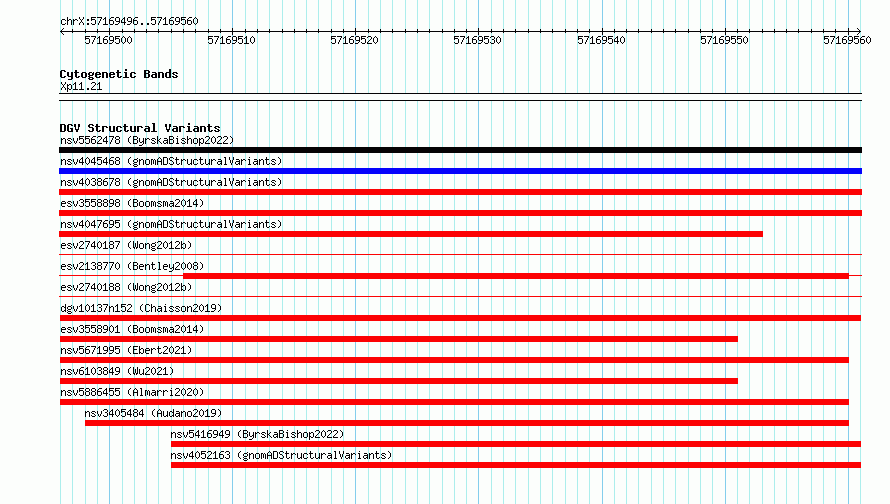This screenshot has height=504, width=890.
Task: Click ruler position 57169500
Action: 108,40
